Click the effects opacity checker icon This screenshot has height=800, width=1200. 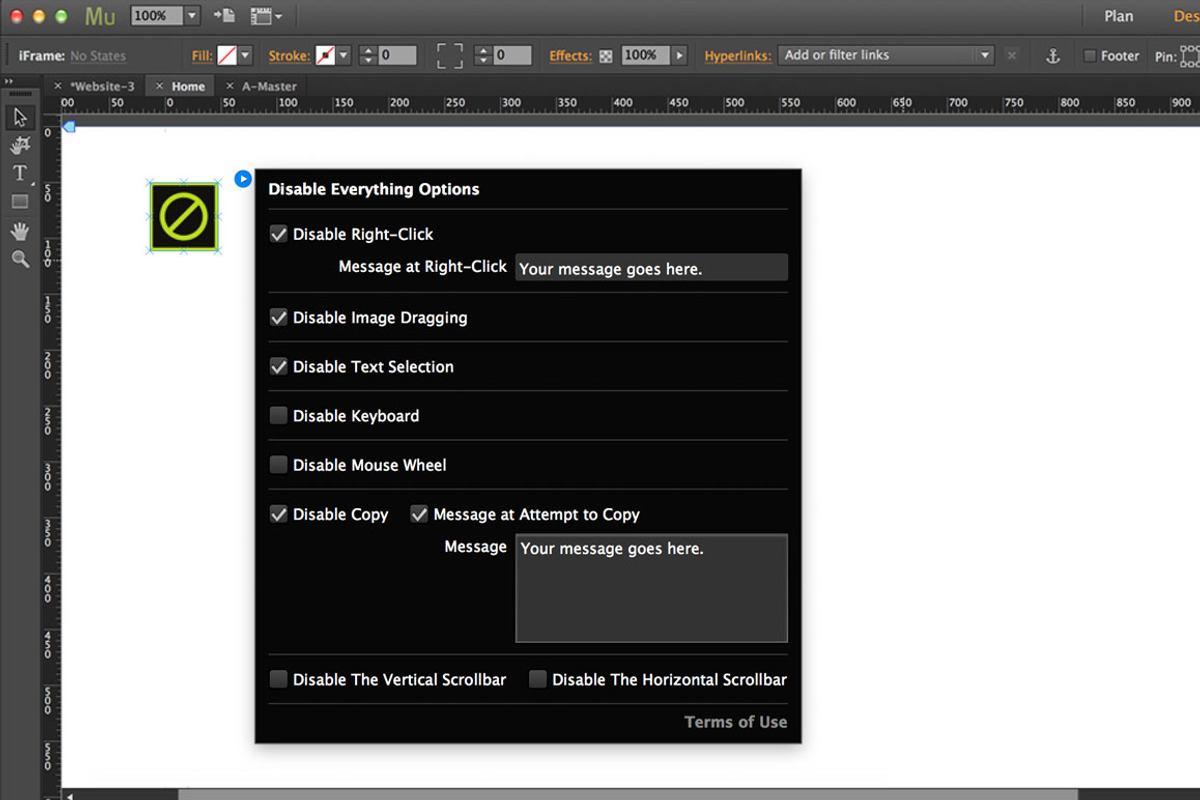(x=606, y=56)
